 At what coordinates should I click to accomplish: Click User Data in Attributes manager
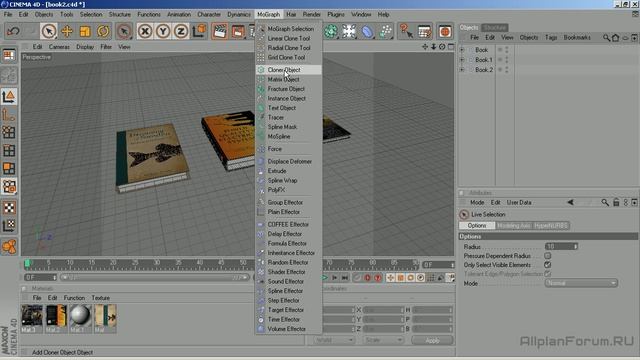pos(519,202)
